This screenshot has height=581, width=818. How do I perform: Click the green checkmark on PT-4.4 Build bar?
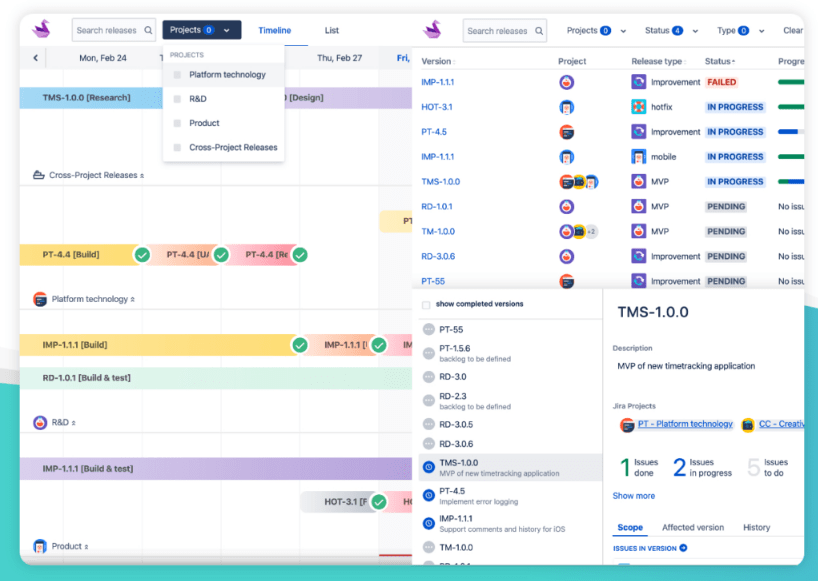click(141, 255)
